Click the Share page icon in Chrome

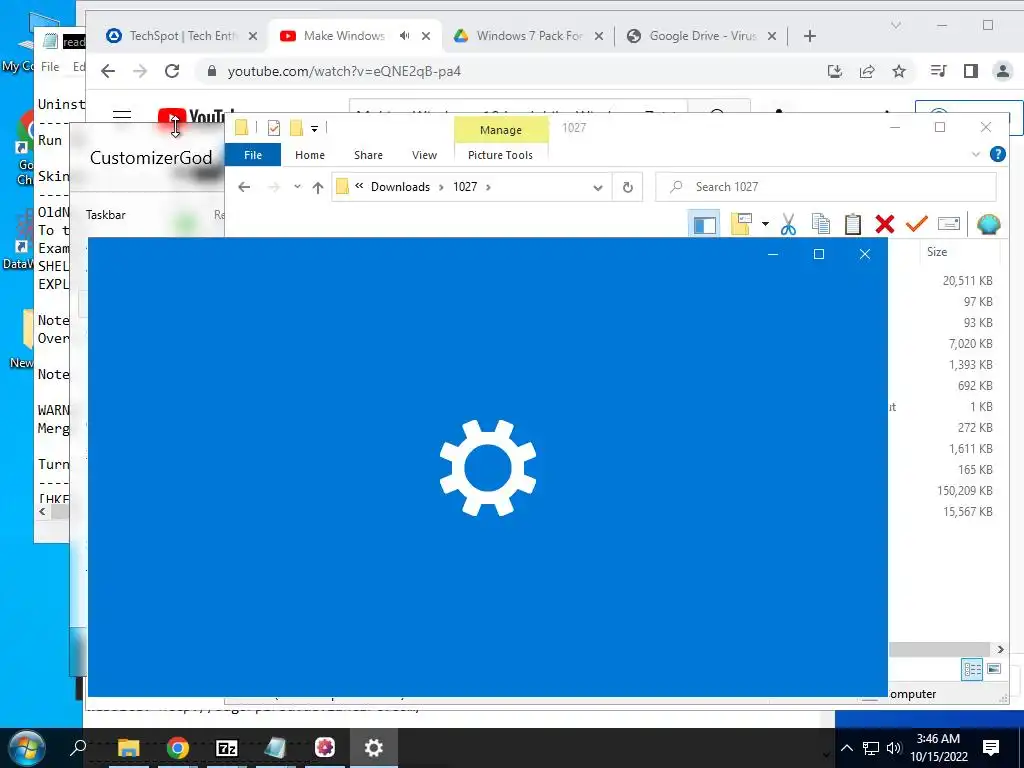point(867,71)
